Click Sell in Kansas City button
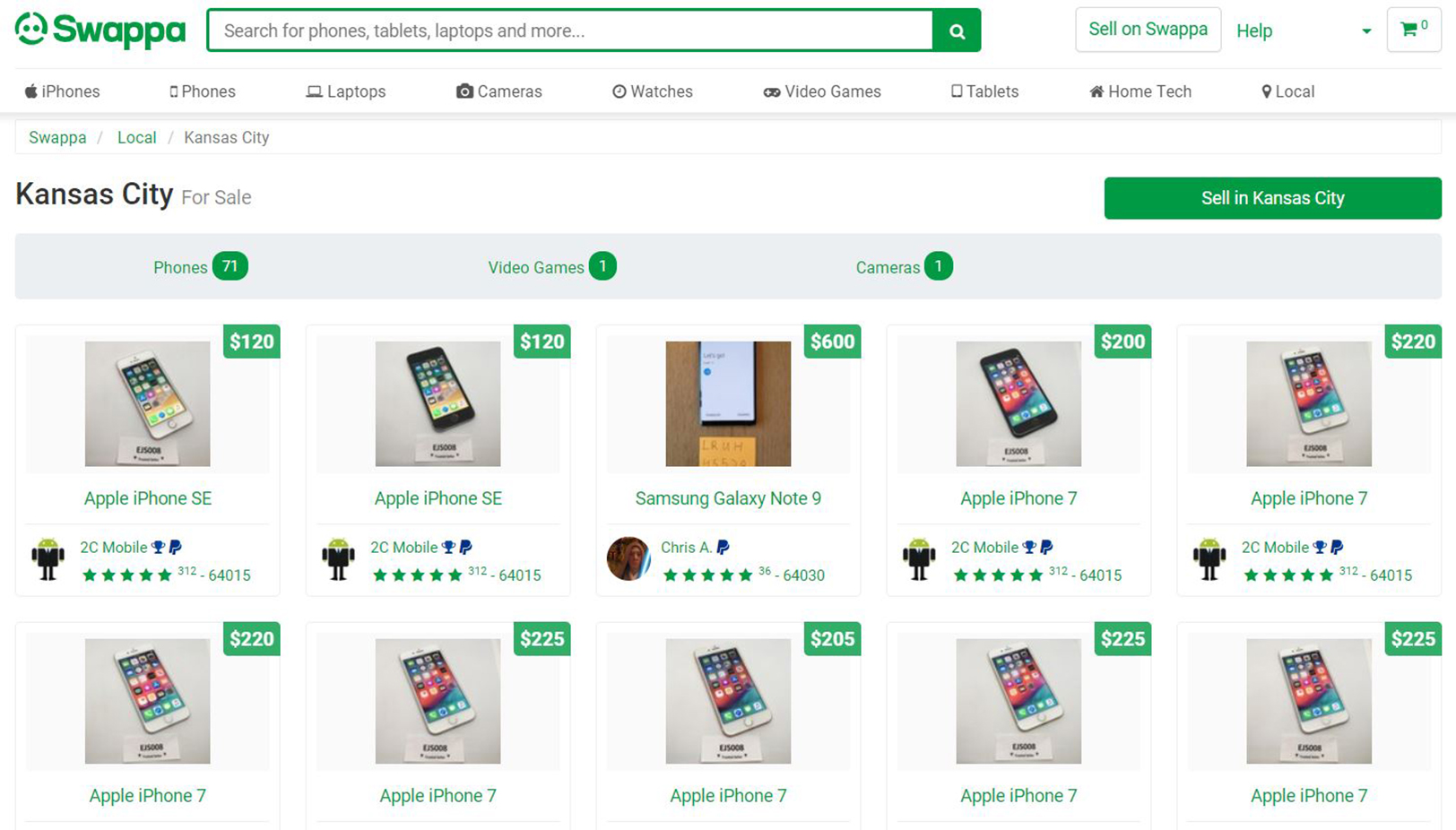The height and width of the screenshot is (830, 1456). [1272, 198]
